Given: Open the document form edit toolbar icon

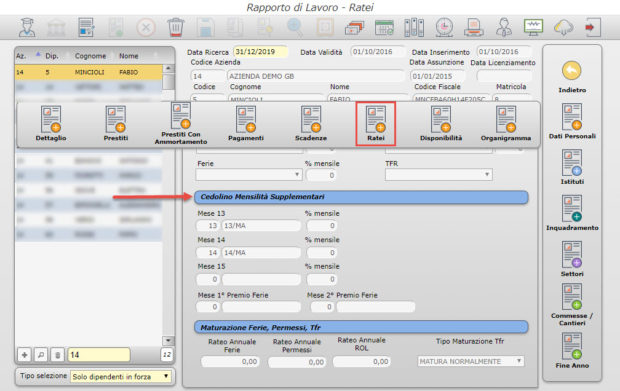Looking at the screenshot, I should [86, 28].
